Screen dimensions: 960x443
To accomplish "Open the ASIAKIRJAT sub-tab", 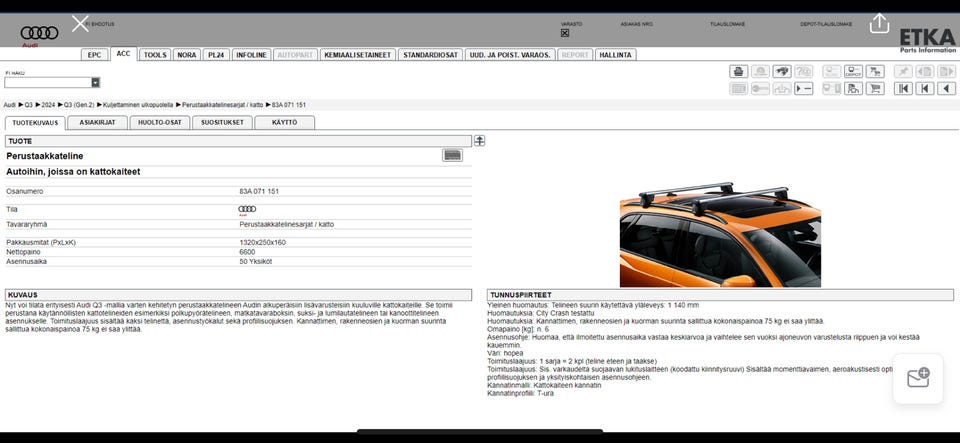I will (x=97, y=122).
